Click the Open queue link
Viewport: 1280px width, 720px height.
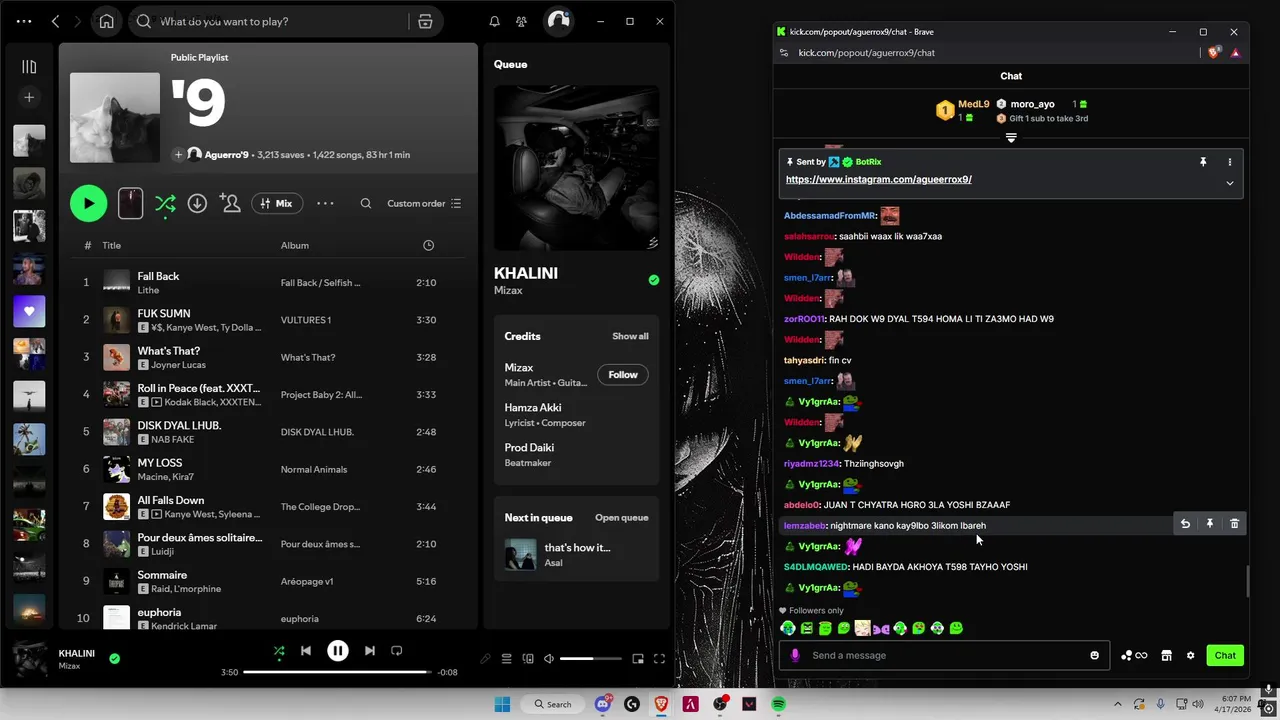click(x=622, y=518)
